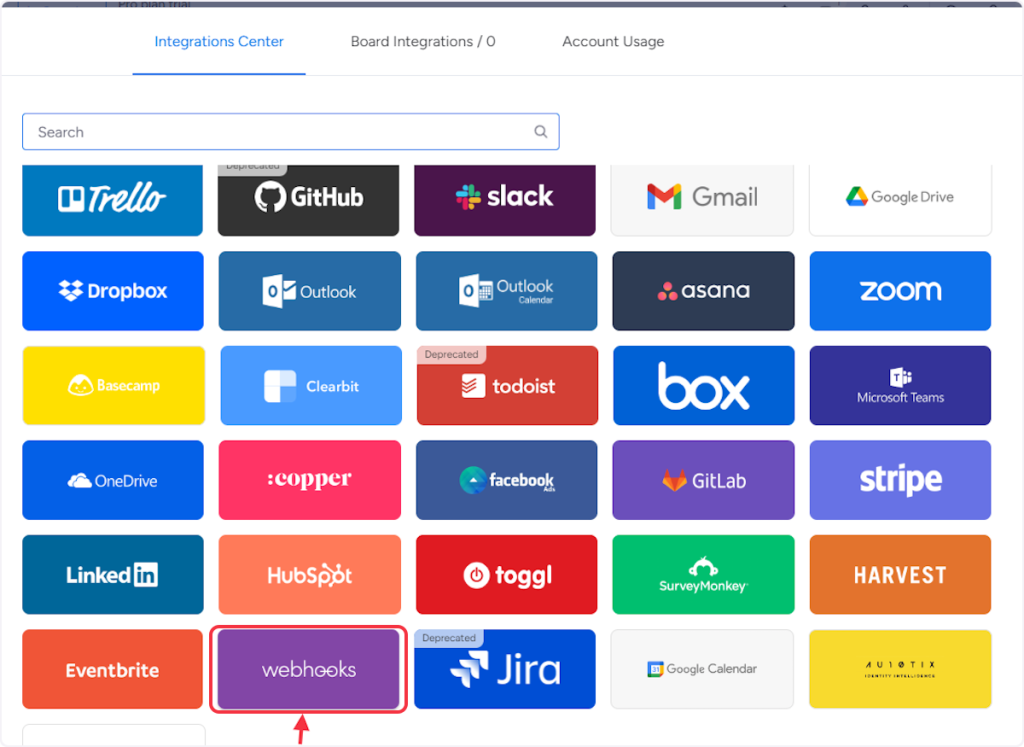Screen dimensions: 1024x747
Task: Switch to the Board Integrations tab
Action: coord(423,42)
